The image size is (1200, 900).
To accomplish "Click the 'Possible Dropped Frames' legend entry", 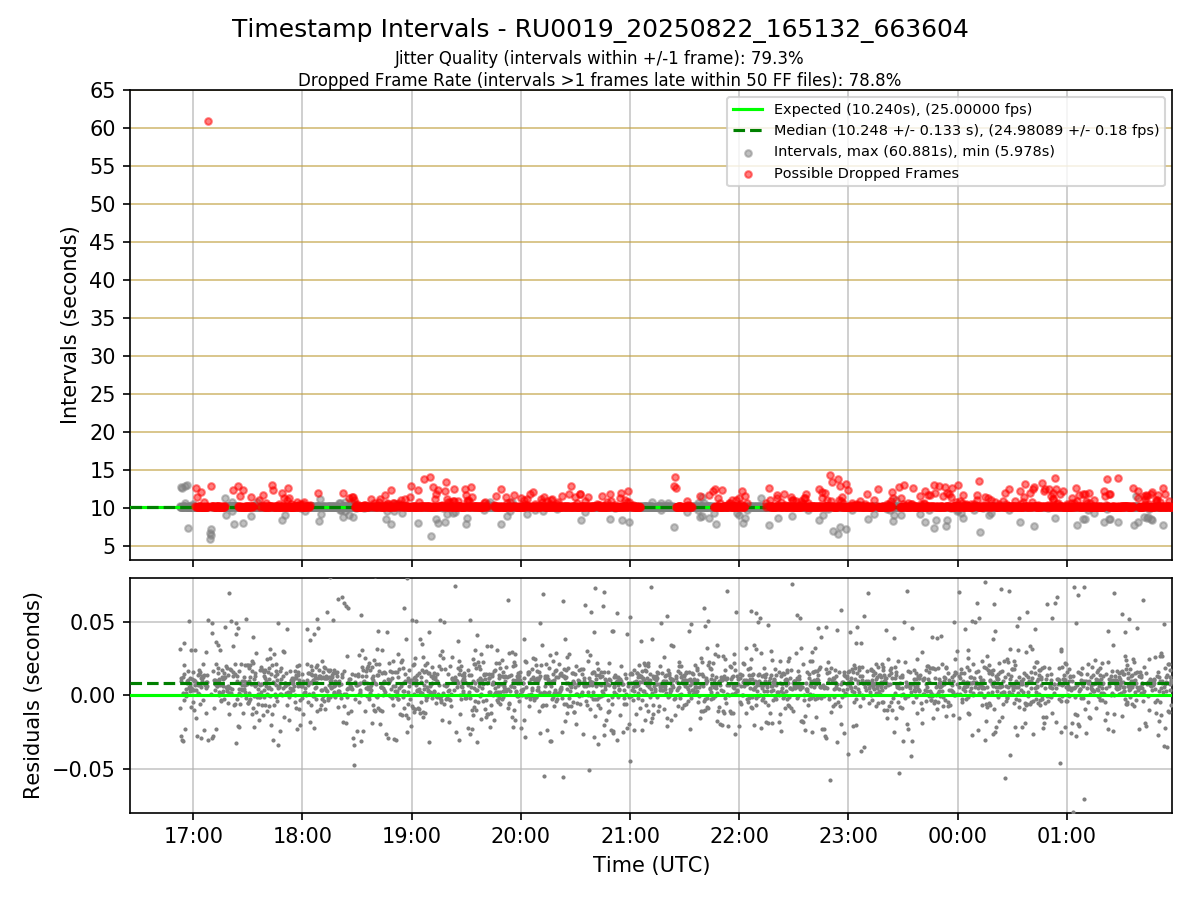I will (x=866, y=173).
